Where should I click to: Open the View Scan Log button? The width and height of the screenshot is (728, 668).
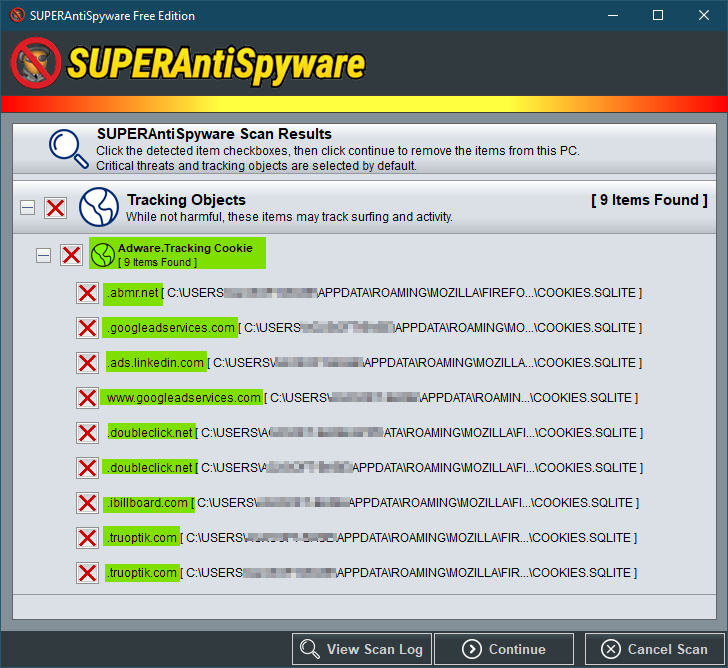tap(362, 649)
